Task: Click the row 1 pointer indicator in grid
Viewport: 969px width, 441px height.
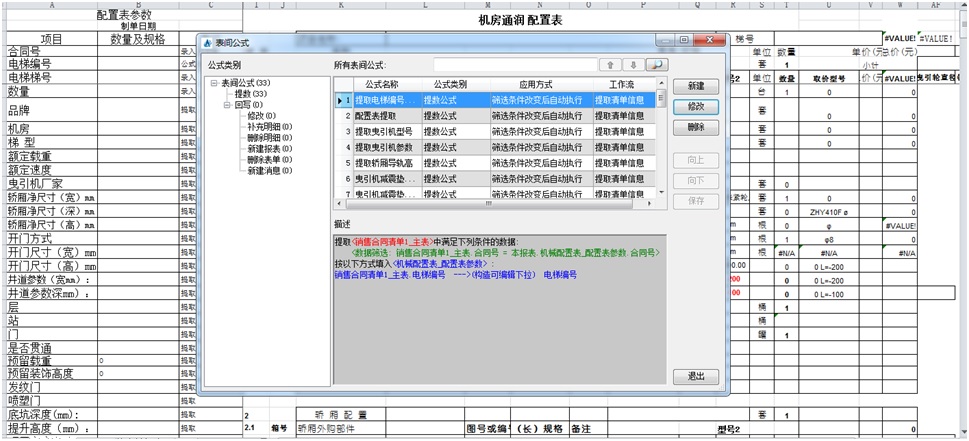Action: tap(338, 100)
